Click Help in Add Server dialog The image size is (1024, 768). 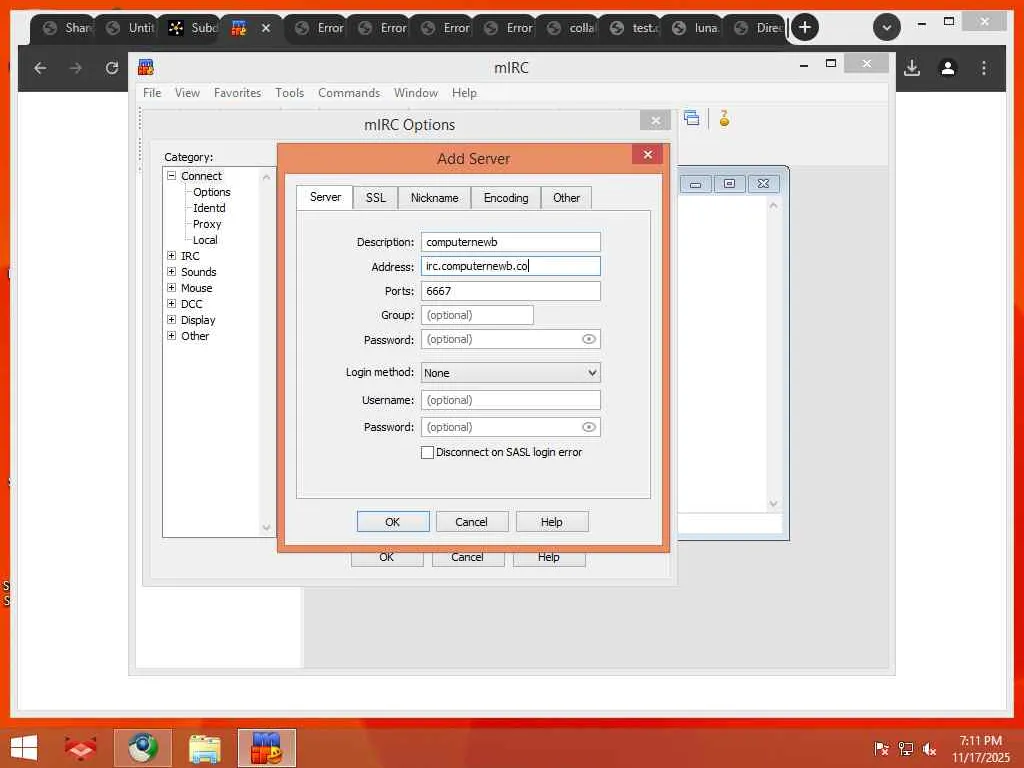click(x=552, y=522)
